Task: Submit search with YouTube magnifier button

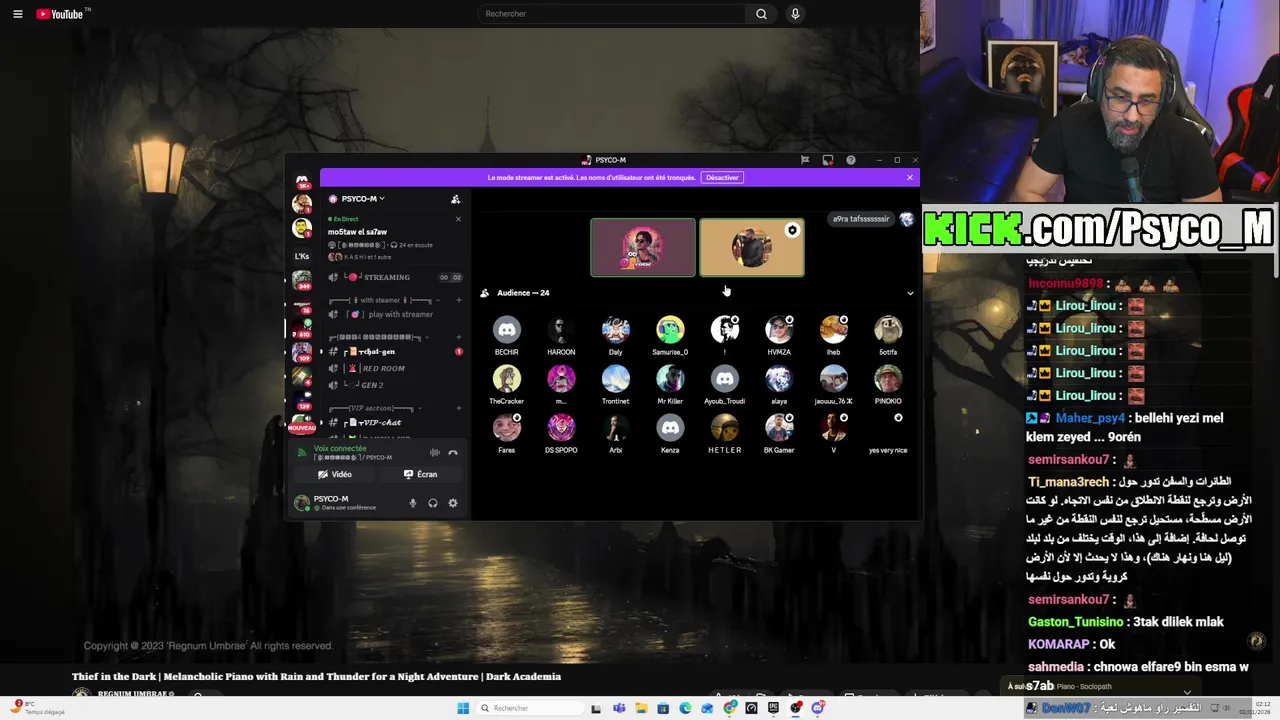Action: coord(761,14)
